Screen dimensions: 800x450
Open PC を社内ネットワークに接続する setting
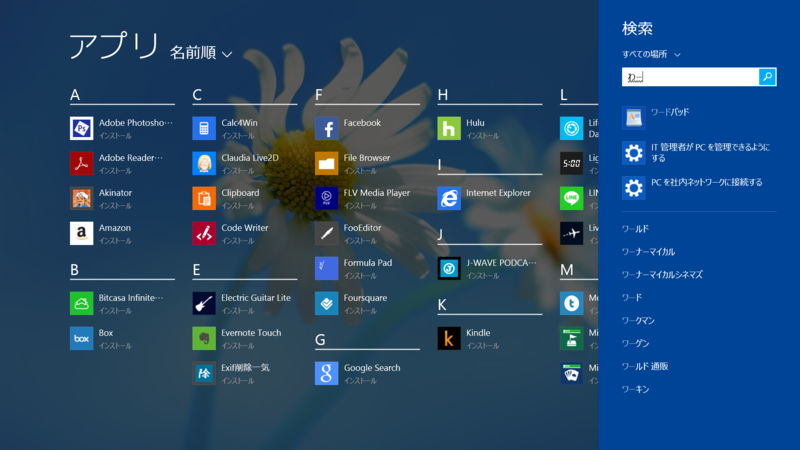pyautogui.click(x=699, y=188)
